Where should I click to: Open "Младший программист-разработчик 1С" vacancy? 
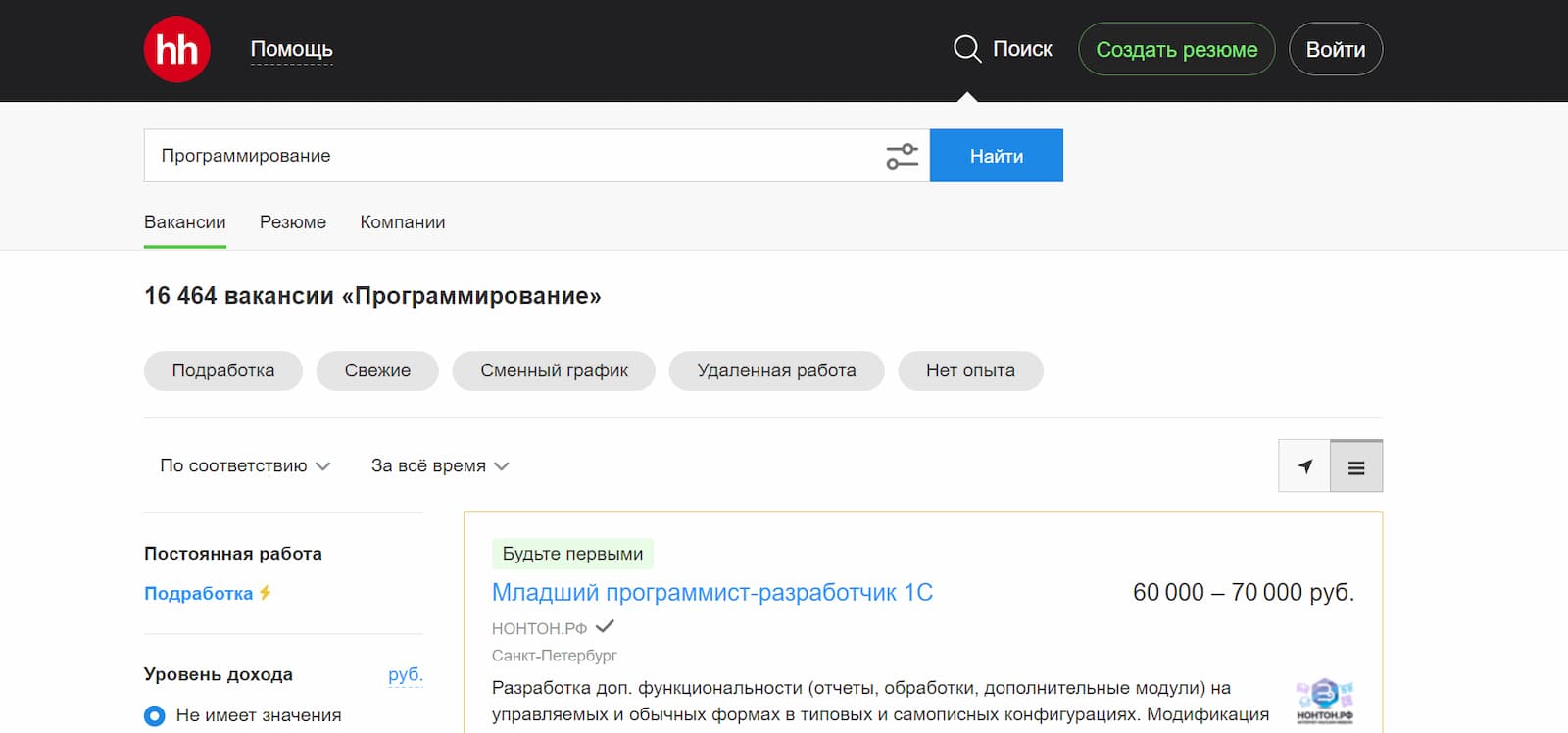click(x=712, y=593)
